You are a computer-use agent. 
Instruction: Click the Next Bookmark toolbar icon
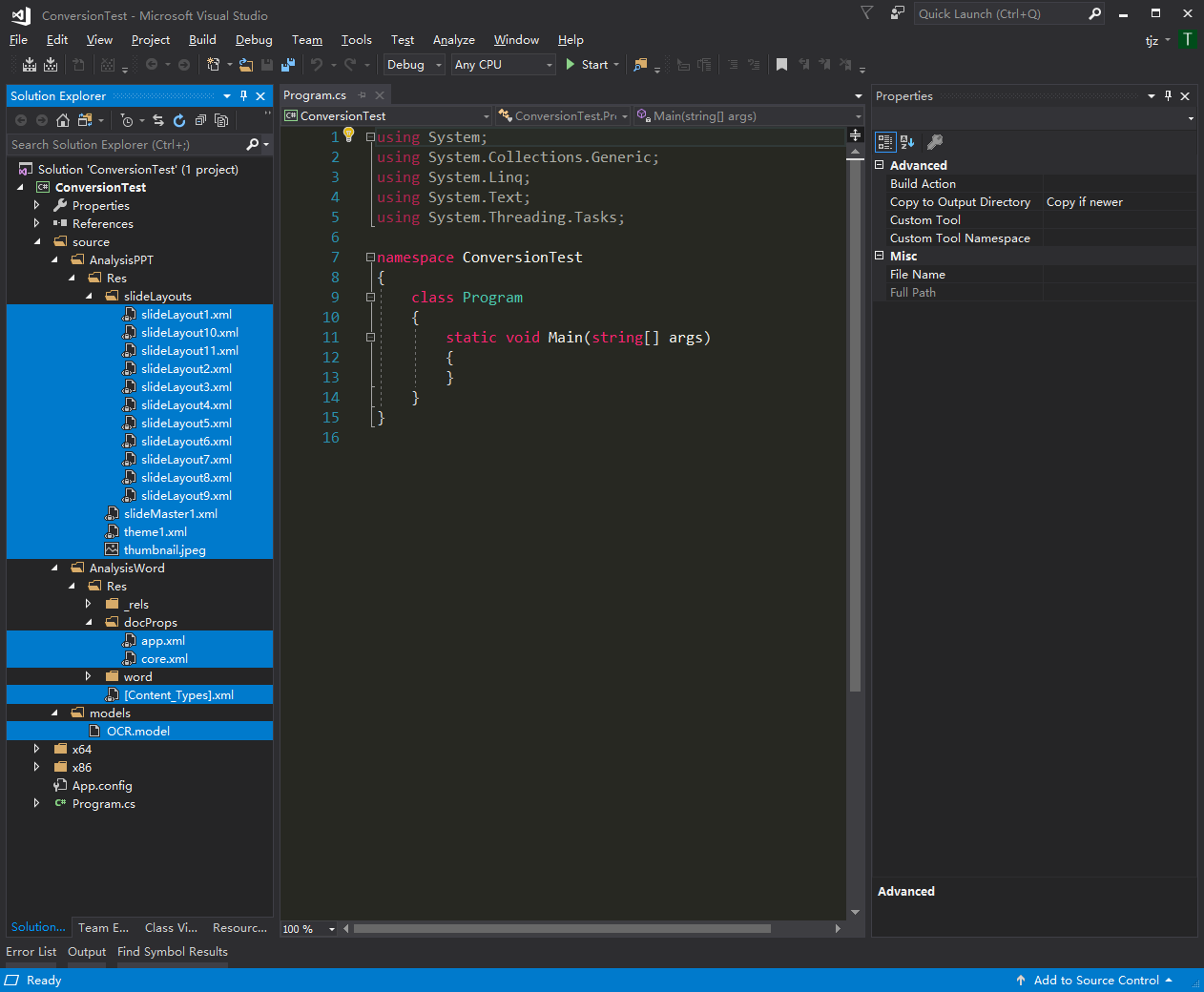tap(824, 65)
